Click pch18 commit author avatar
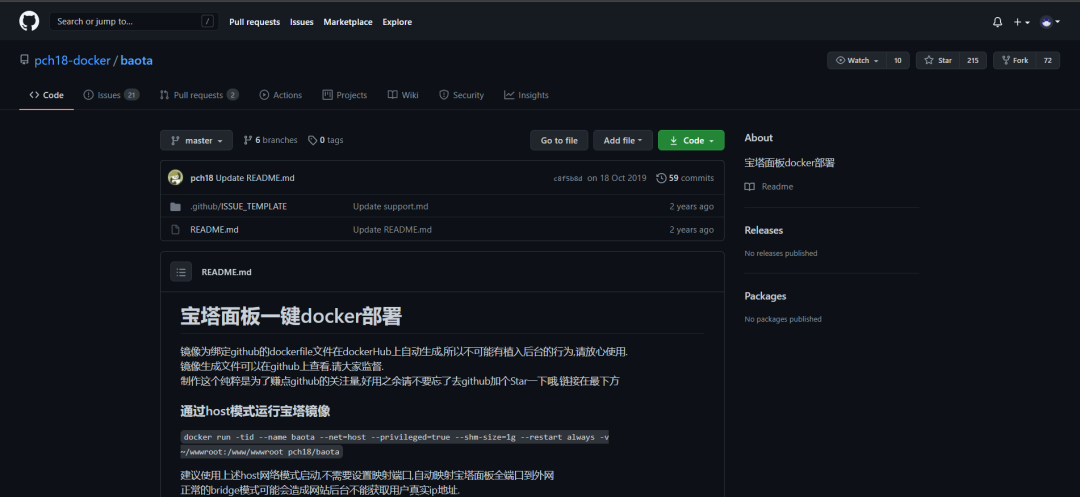This screenshot has height=497, width=1080. tap(176, 178)
